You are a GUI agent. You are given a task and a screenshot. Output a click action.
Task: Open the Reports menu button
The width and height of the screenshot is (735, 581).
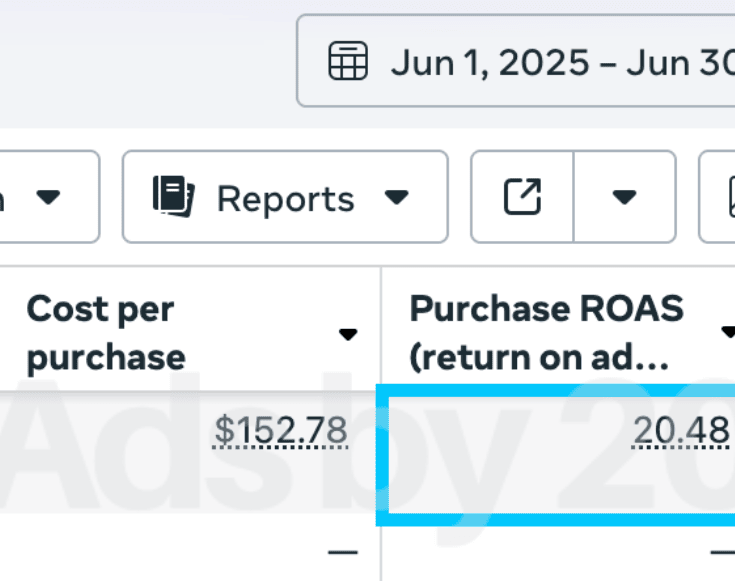pyautogui.click(x=285, y=197)
